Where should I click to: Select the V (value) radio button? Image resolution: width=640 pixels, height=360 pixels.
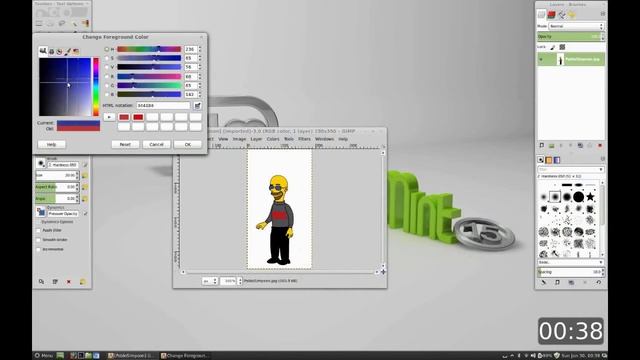click(107, 67)
